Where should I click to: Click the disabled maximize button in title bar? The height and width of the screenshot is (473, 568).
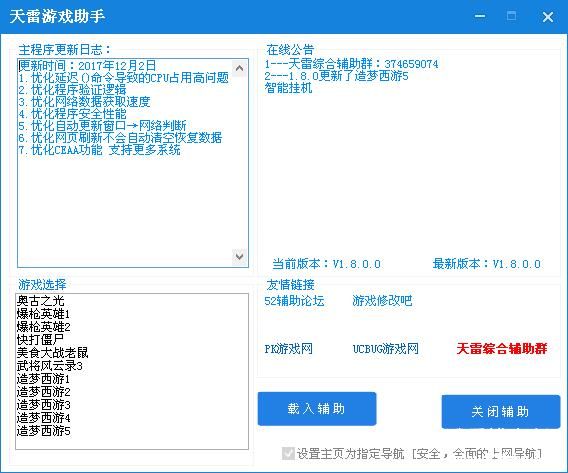coord(511,16)
